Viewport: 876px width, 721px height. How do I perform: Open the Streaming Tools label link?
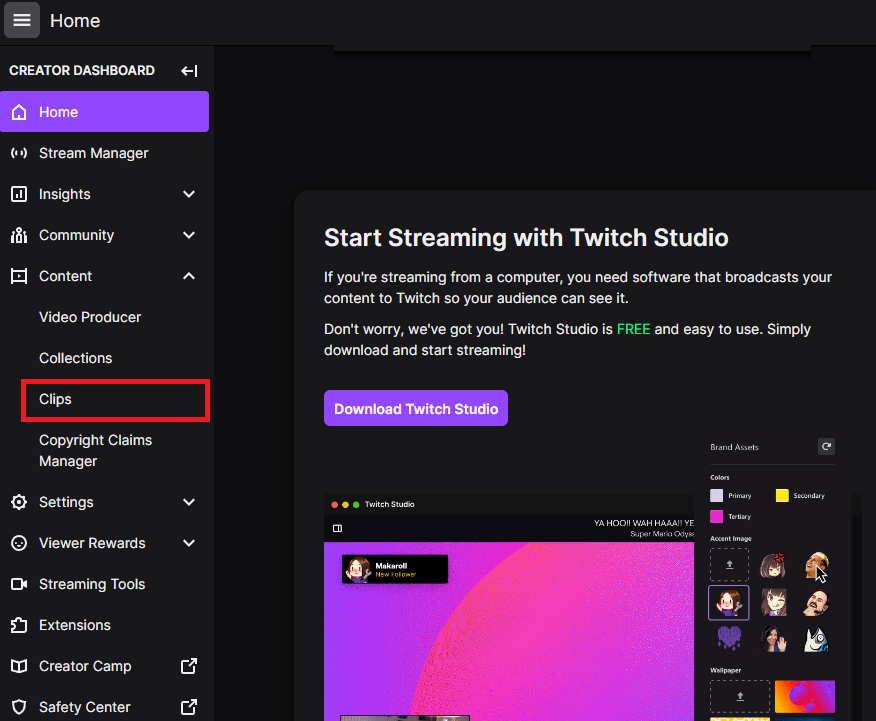click(92, 584)
